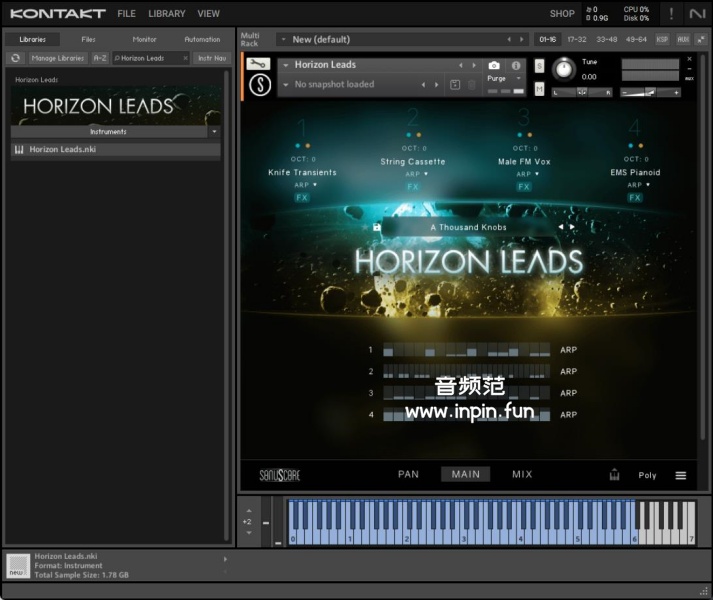
Task: Show rack page 17-32
Action: coord(577,40)
